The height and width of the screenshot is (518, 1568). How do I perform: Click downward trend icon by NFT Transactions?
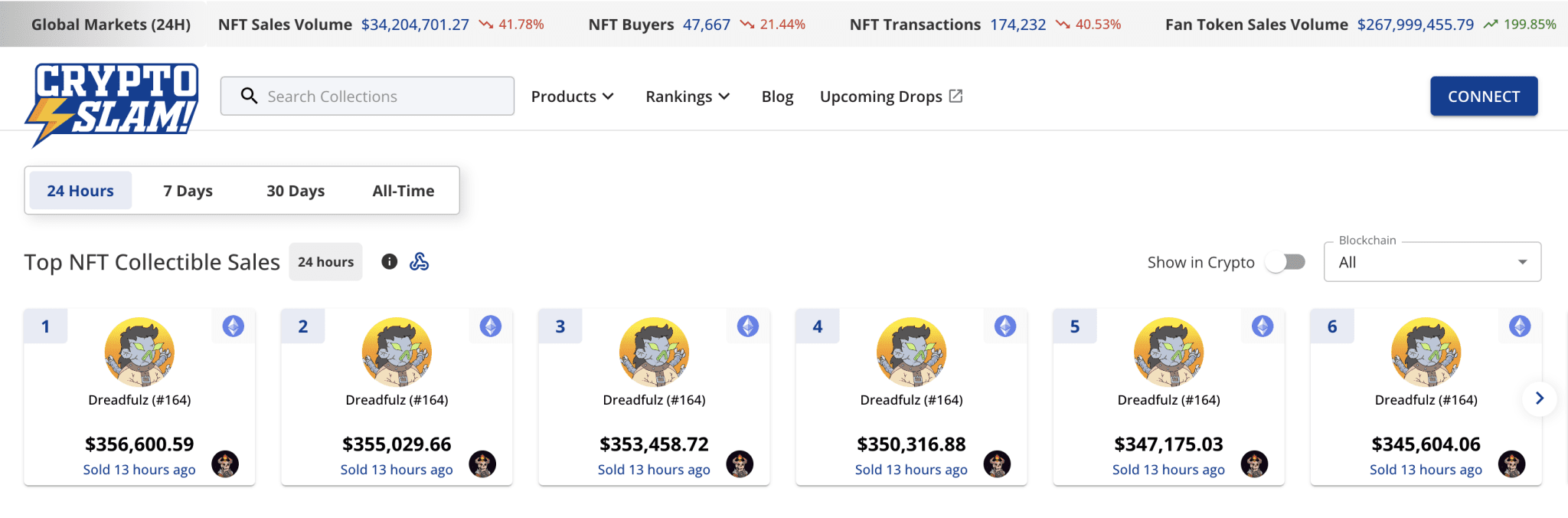coord(1063,25)
